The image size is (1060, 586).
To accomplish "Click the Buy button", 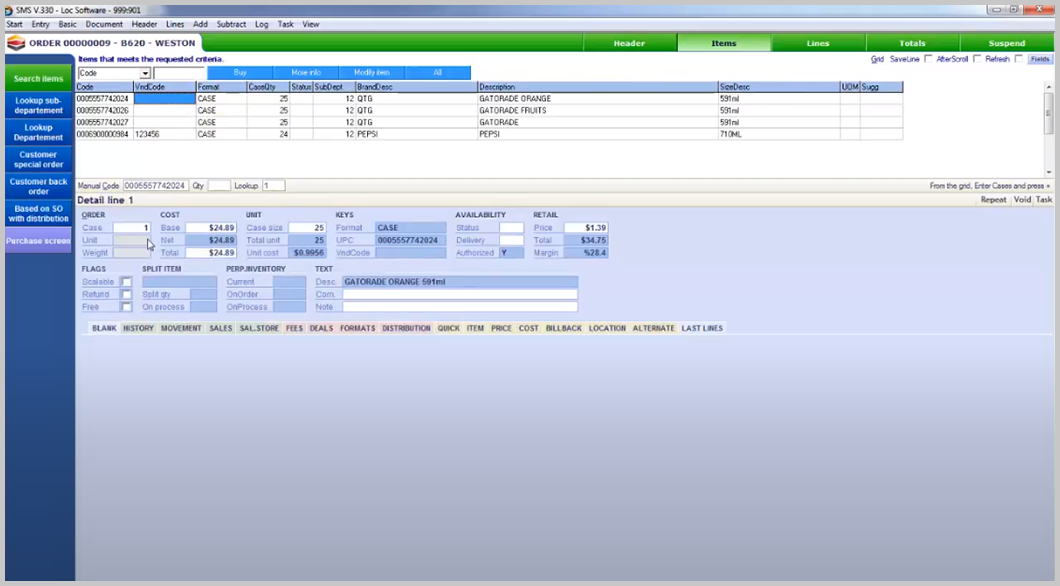I will 240,72.
